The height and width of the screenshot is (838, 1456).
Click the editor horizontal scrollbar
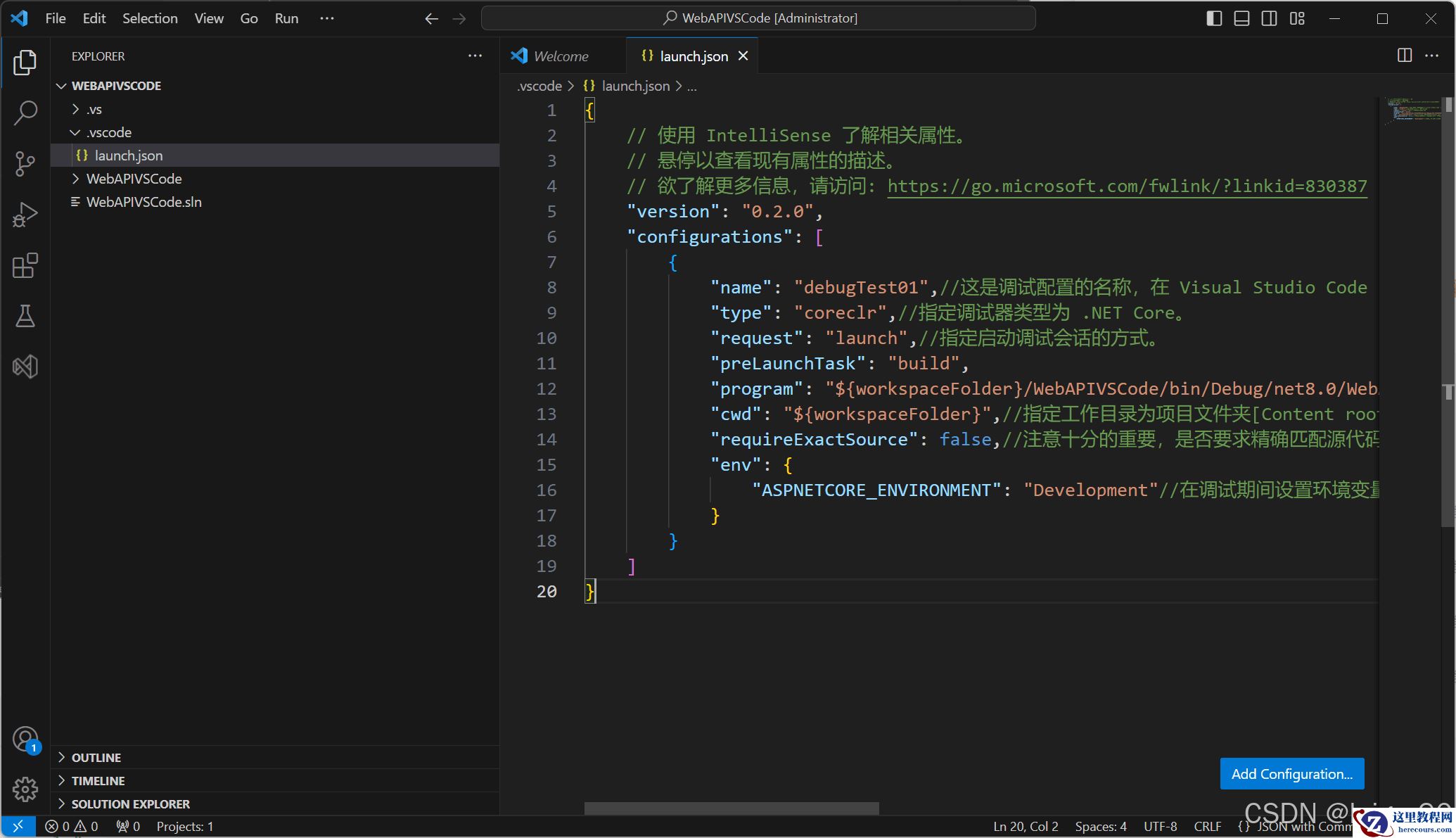[x=732, y=808]
